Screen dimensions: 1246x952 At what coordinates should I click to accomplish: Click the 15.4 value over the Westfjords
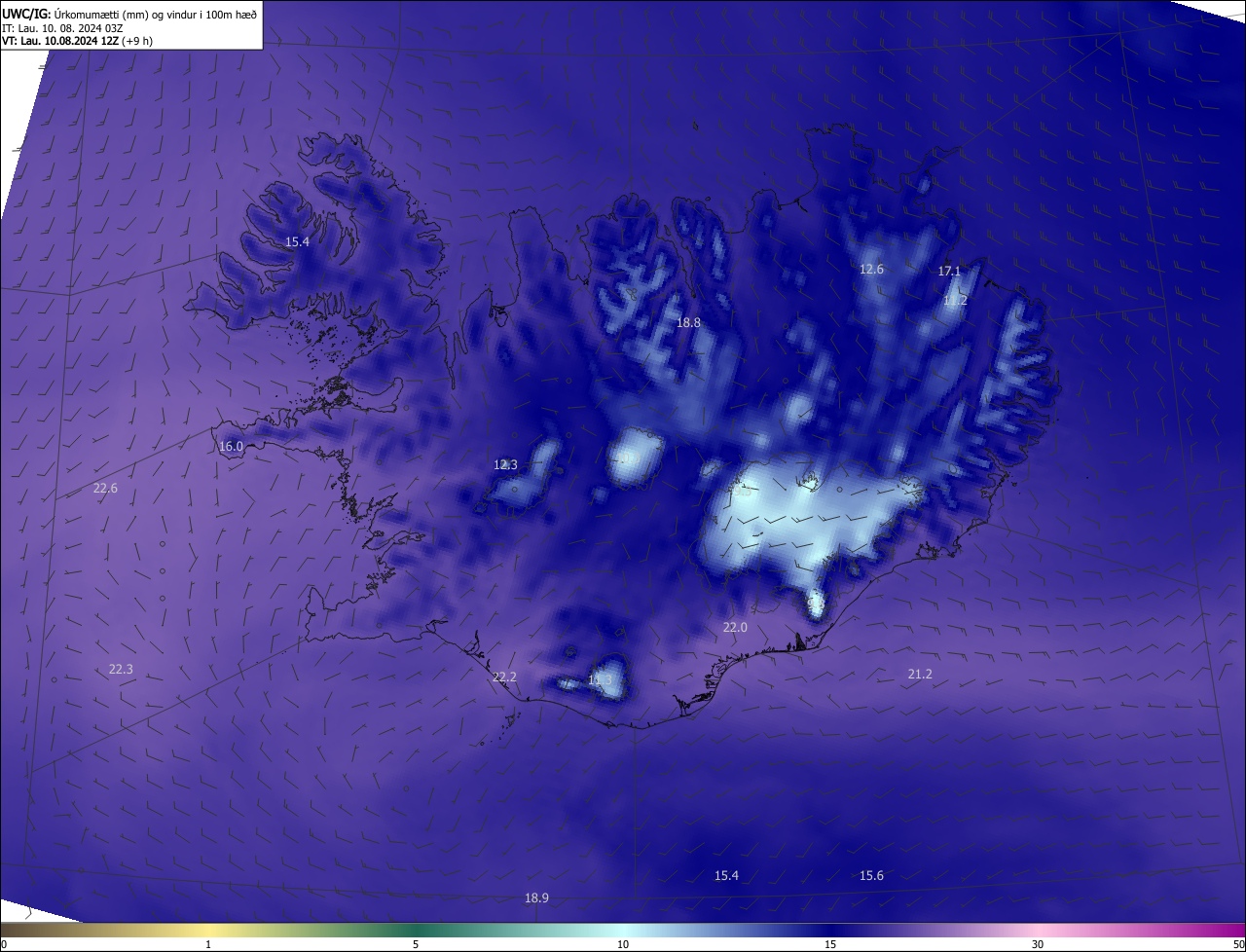[x=297, y=241]
